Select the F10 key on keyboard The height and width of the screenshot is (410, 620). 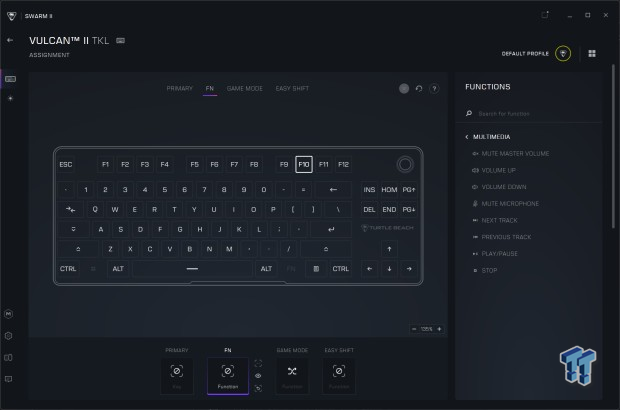tap(304, 164)
